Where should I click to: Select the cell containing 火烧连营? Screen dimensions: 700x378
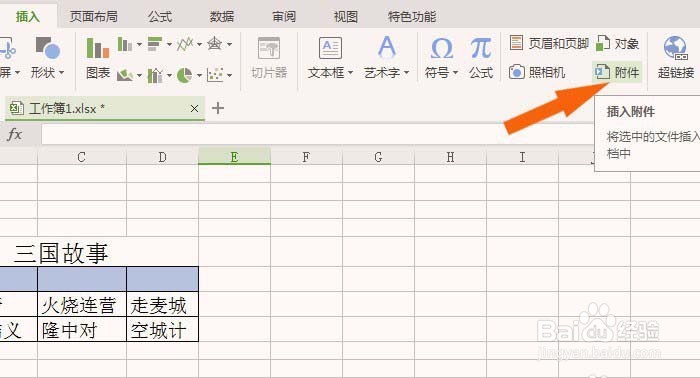click(x=82, y=305)
